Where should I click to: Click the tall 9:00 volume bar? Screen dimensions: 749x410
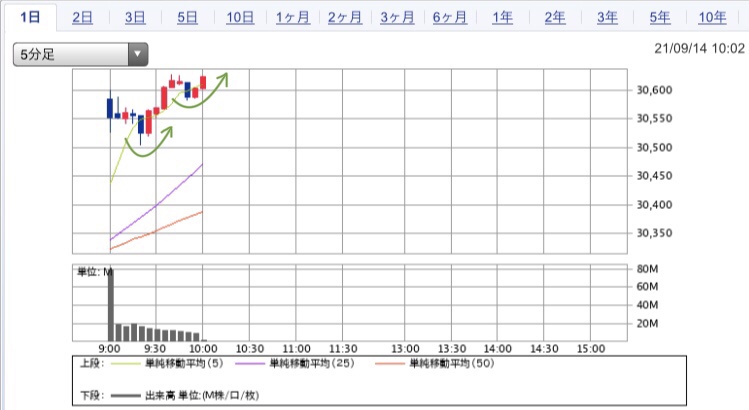[110, 305]
